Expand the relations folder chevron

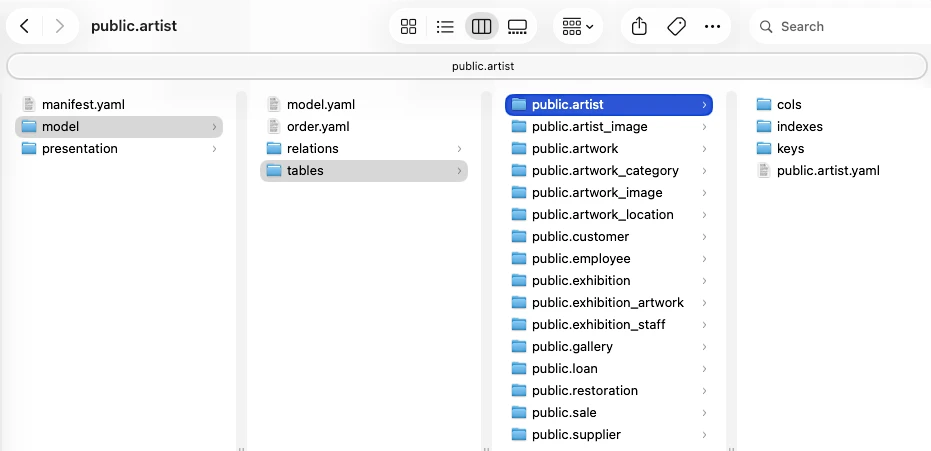tap(459, 148)
